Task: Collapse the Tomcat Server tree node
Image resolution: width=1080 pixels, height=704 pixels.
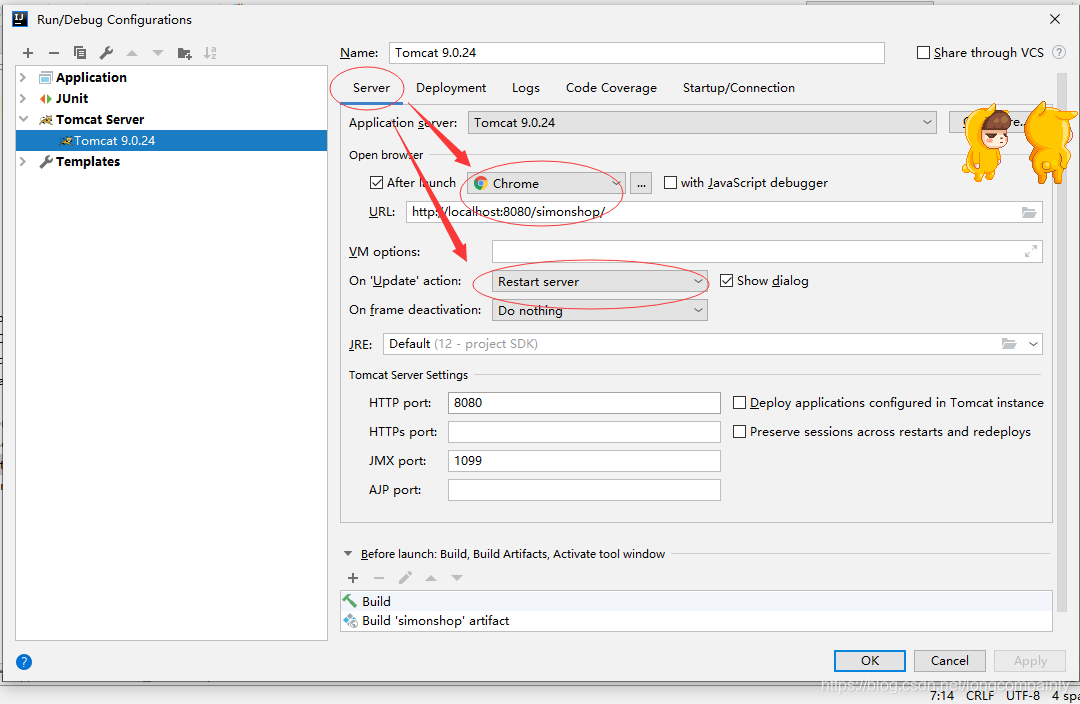Action: click(23, 119)
